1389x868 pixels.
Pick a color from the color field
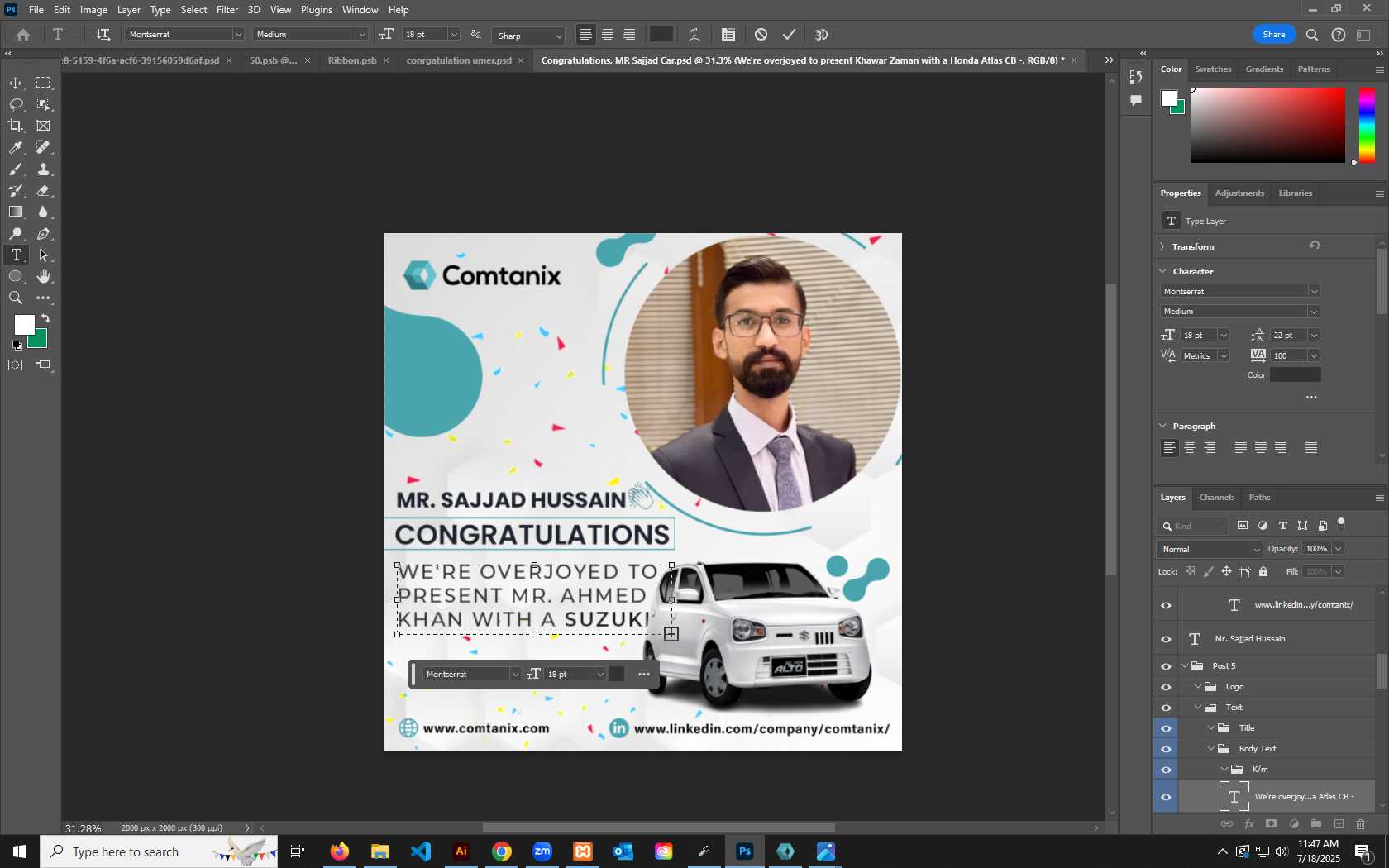point(1267,125)
